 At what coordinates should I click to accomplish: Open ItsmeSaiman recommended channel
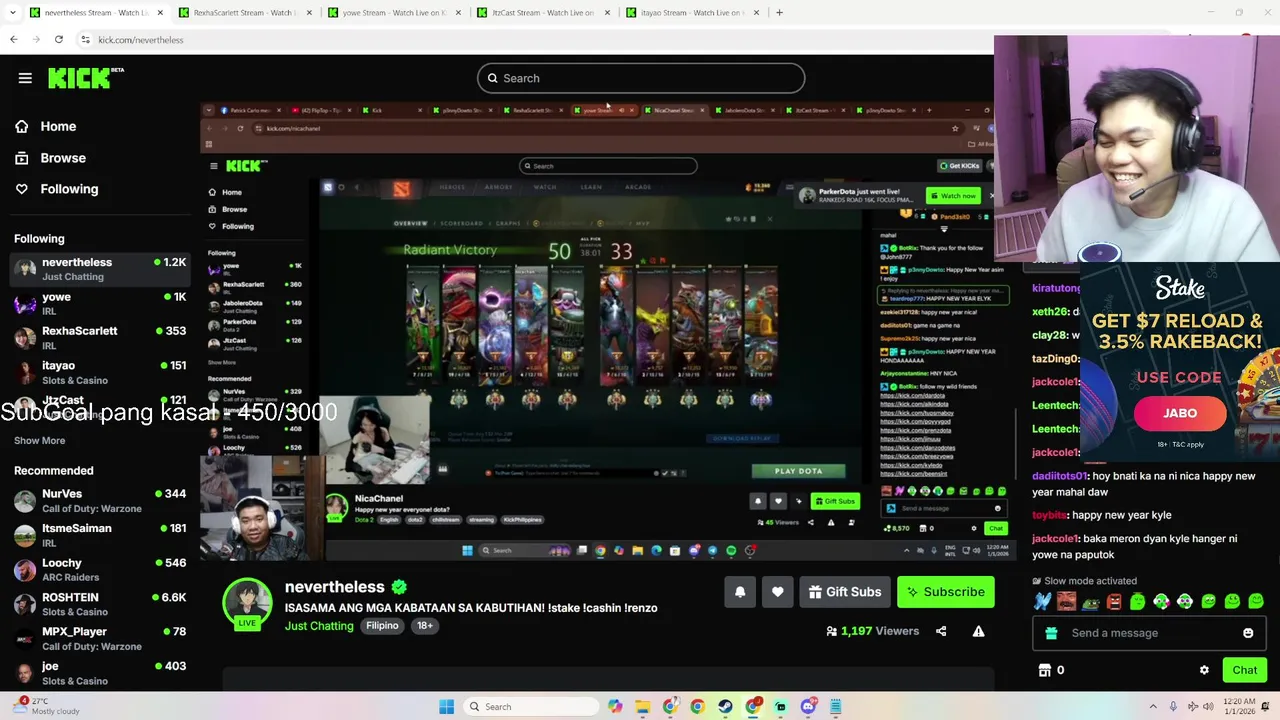point(100,535)
